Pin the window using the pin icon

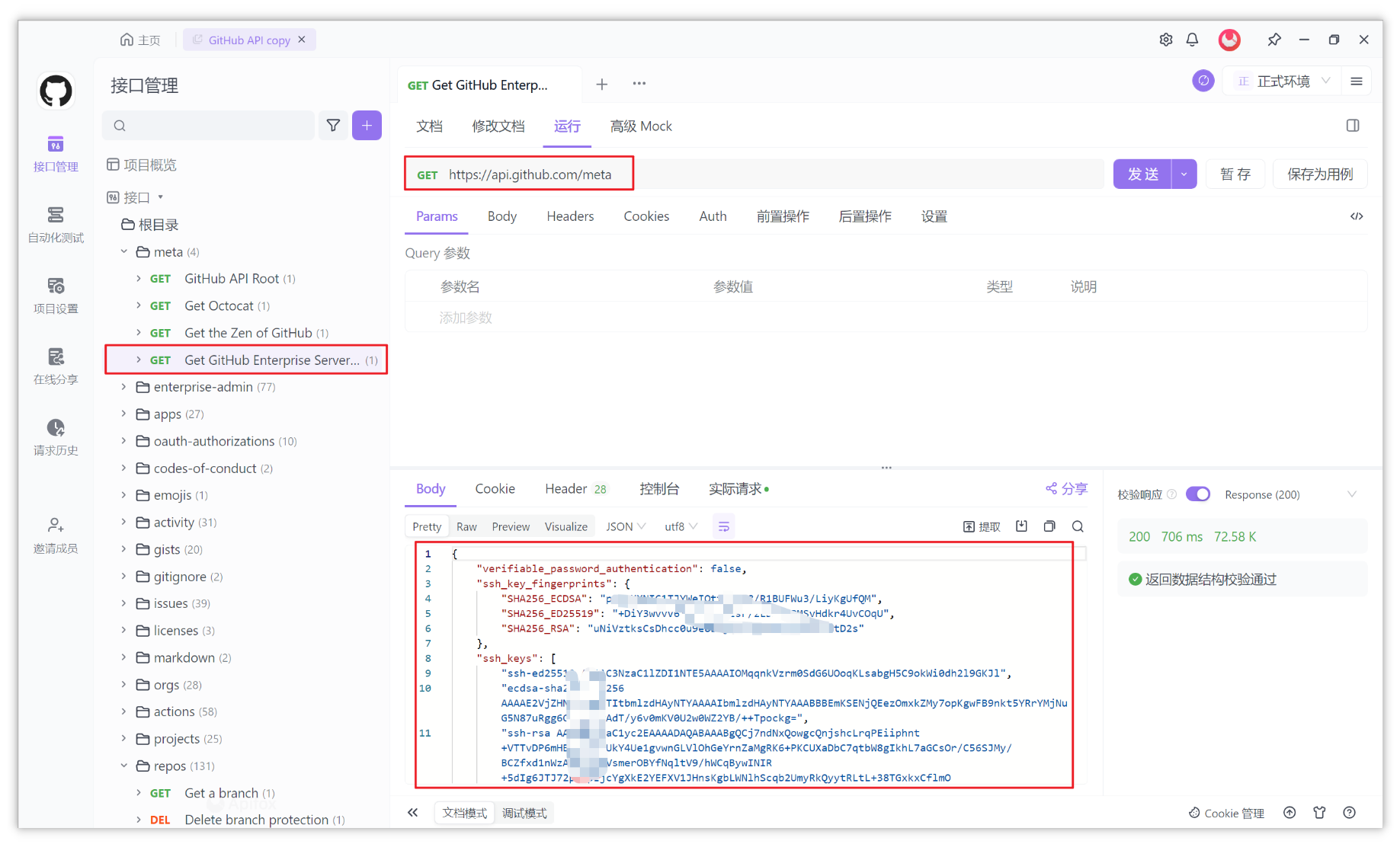(x=1273, y=39)
